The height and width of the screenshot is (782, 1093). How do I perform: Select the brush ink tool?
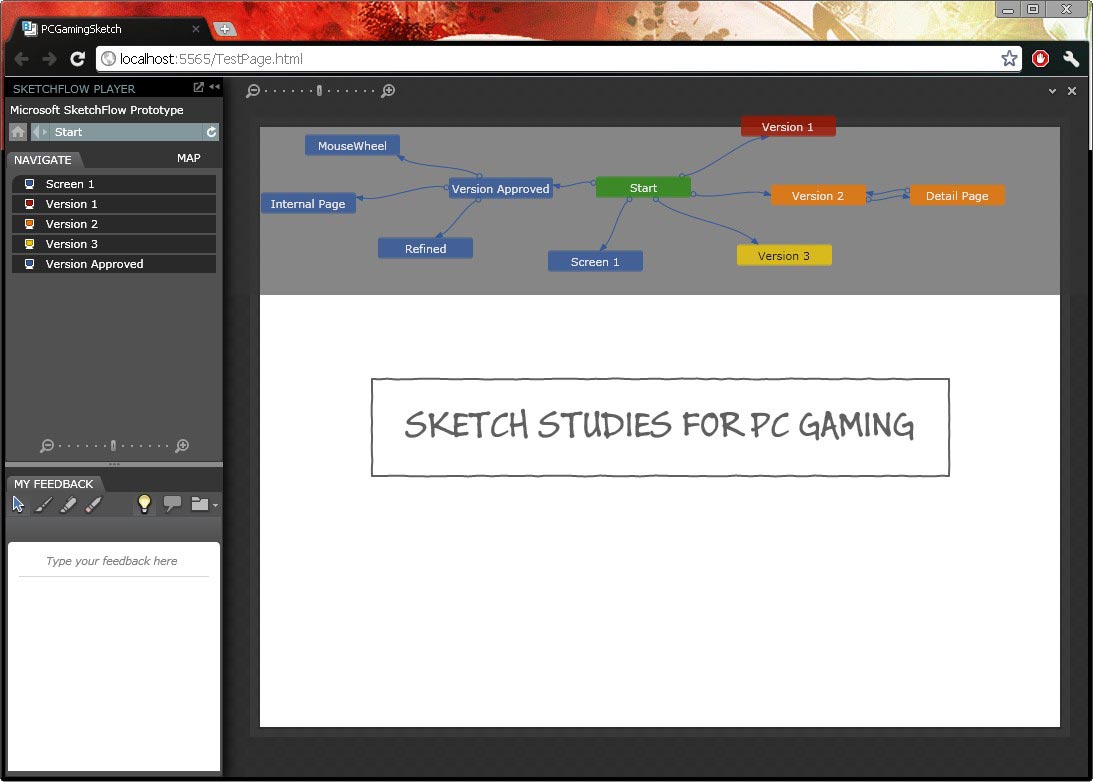(x=43, y=504)
